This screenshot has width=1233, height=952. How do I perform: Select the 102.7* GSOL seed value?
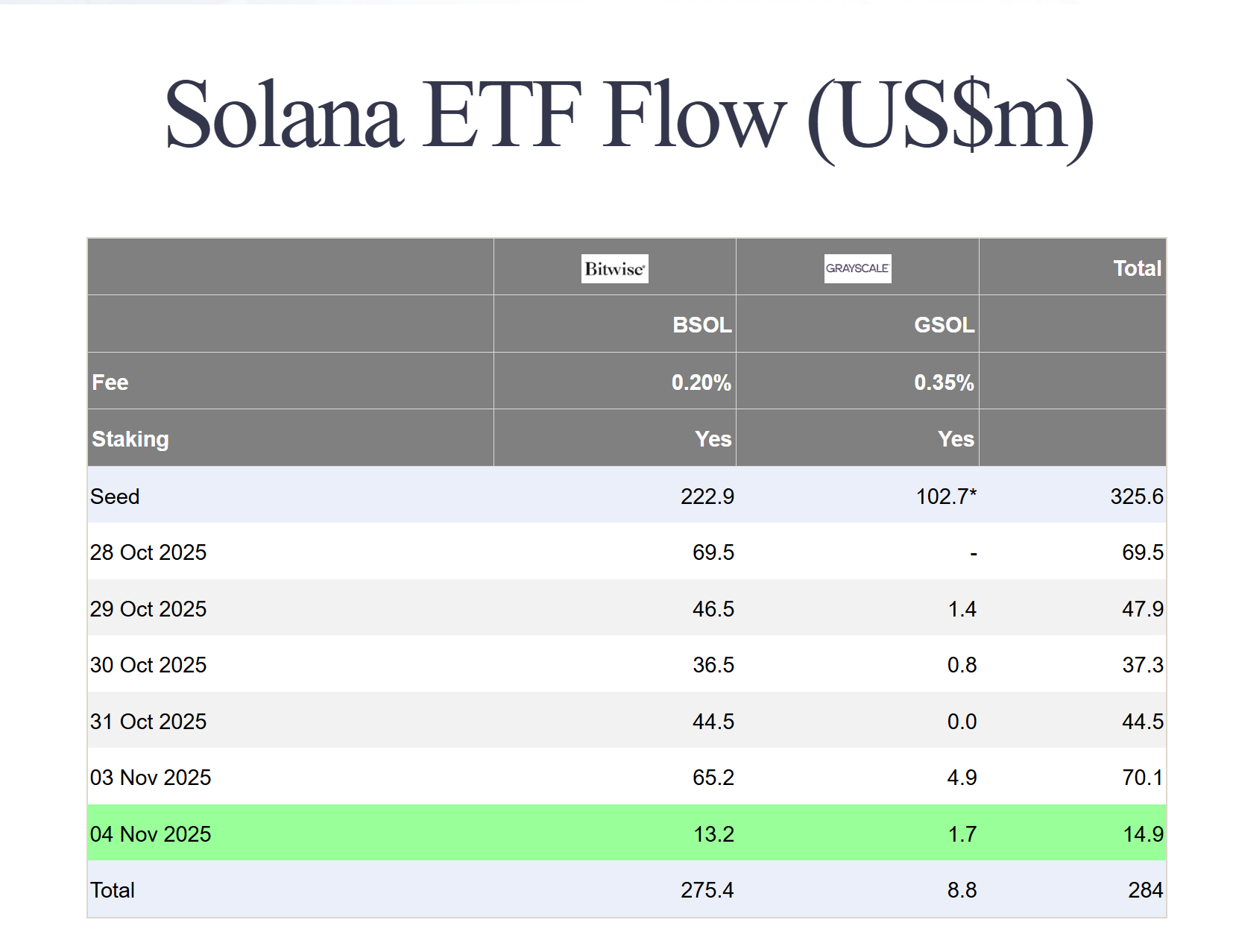(x=945, y=497)
